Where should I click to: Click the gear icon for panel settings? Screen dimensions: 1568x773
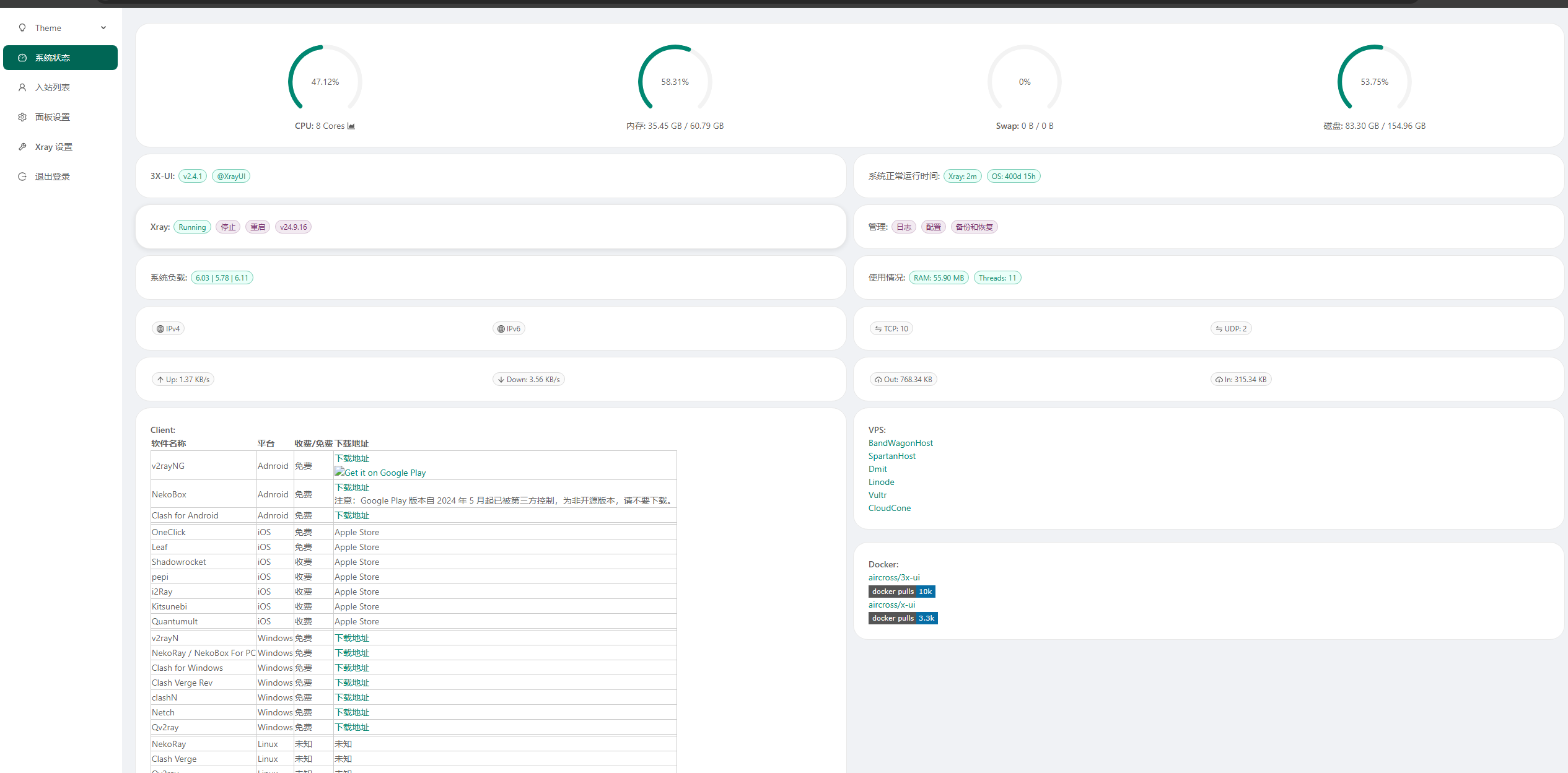[22, 117]
